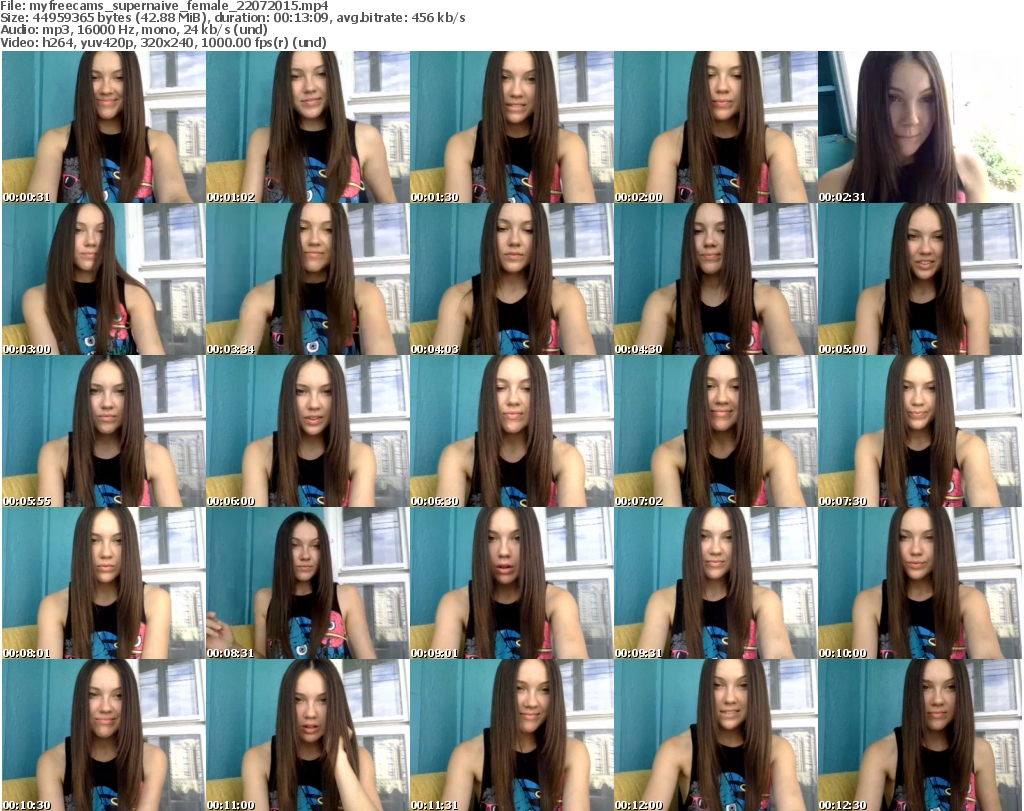1024x811 pixels.
Task: Click the 'Video: h264, yuv420p' line
Action: pyautogui.click(x=163, y=42)
